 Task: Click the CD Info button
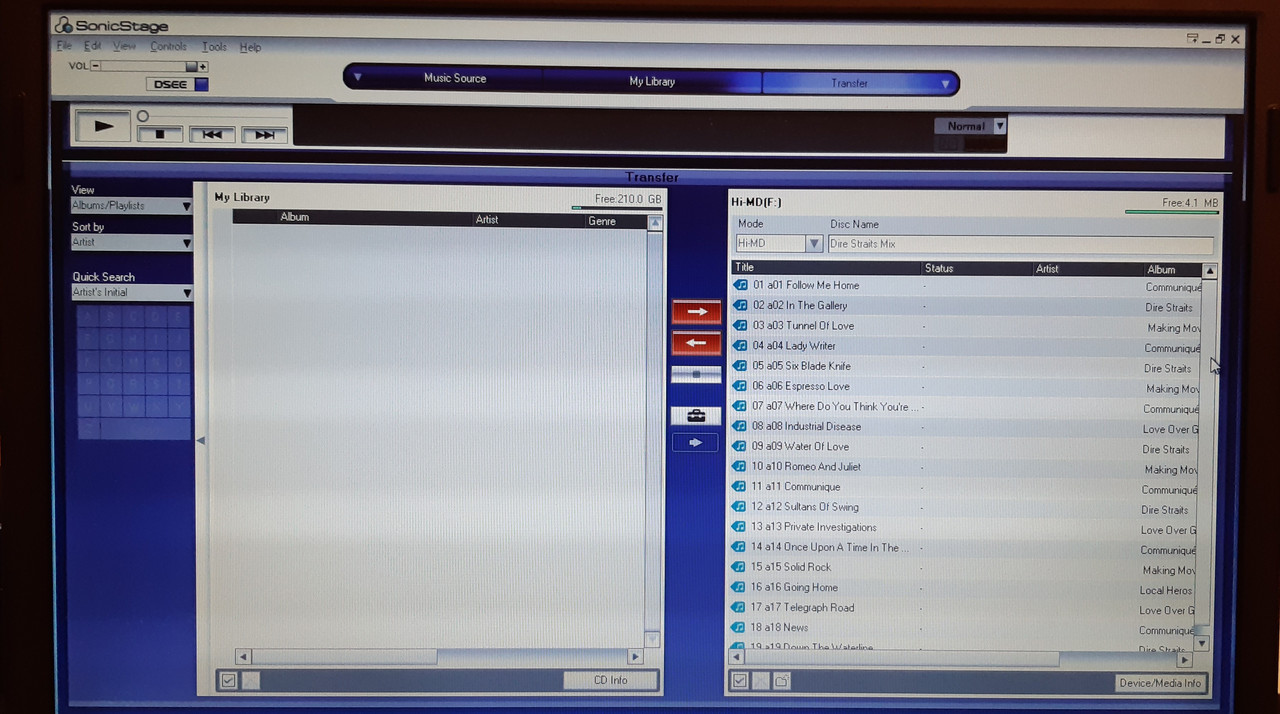pos(611,680)
